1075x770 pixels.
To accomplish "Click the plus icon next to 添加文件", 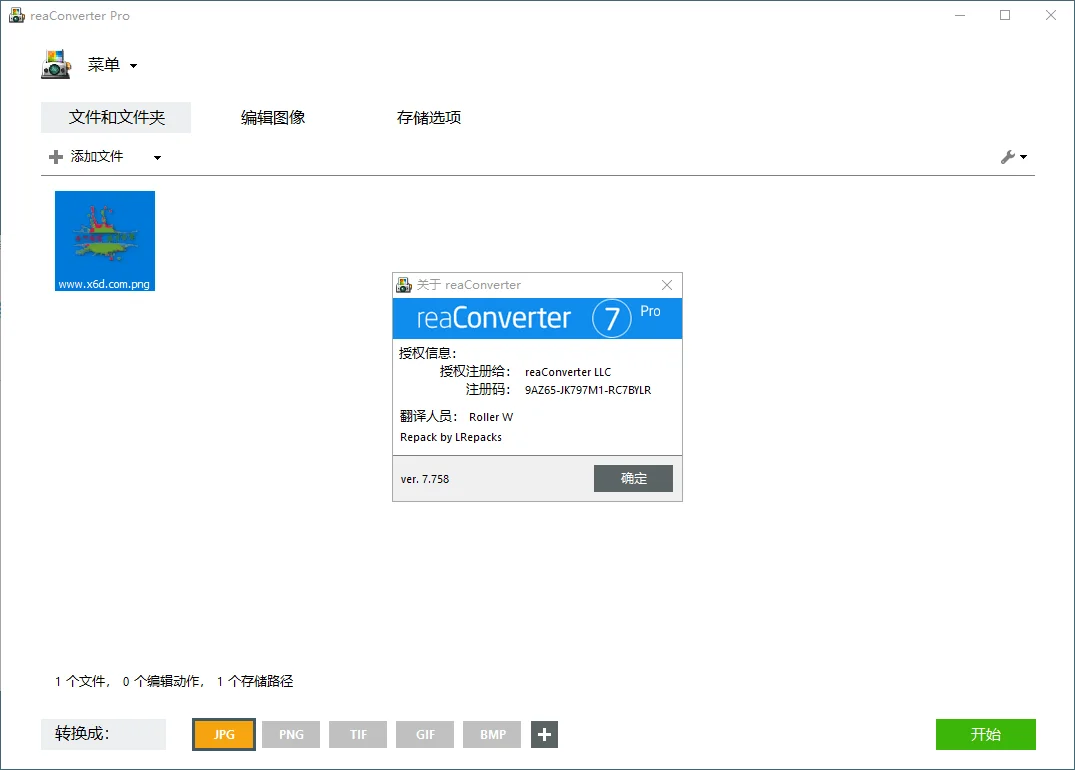I will click(x=56, y=156).
